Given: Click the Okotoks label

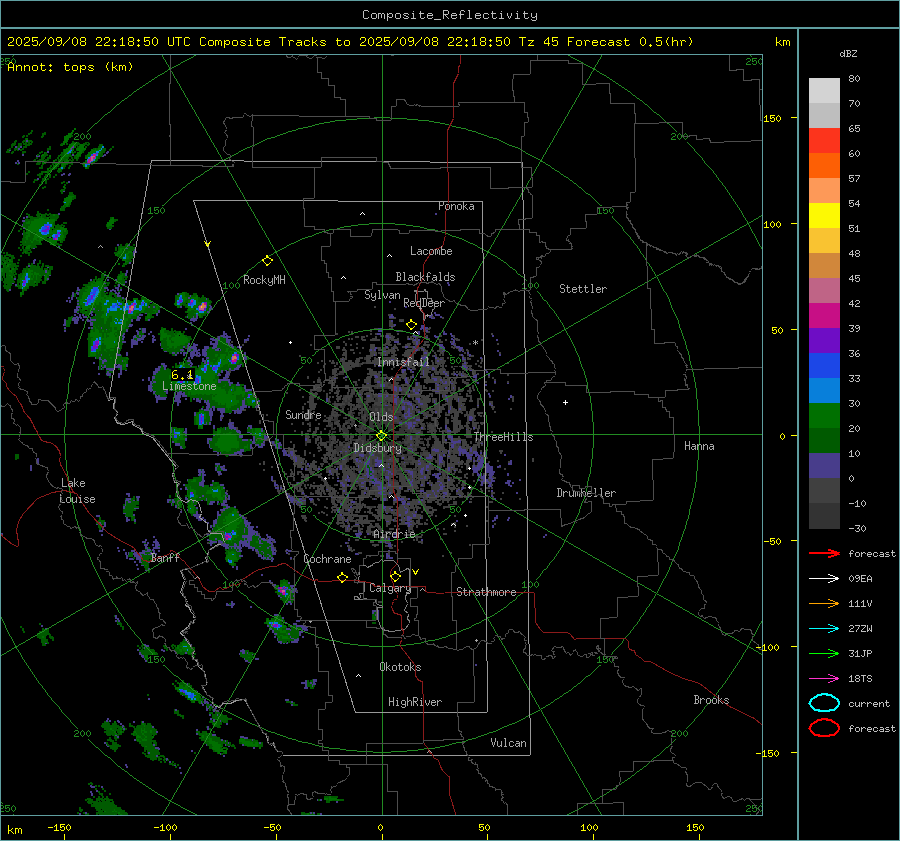Looking at the screenshot, I should pos(400,667).
